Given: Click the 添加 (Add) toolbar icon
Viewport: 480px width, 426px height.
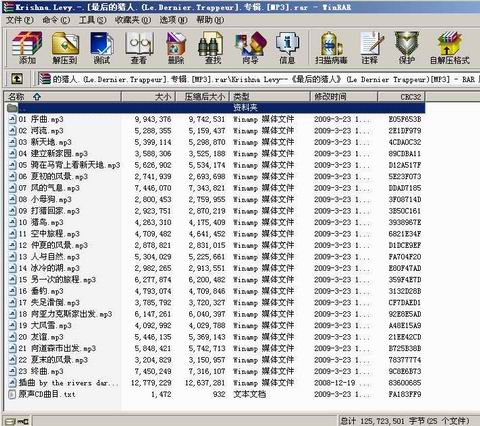Looking at the screenshot, I should tap(27, 47).
